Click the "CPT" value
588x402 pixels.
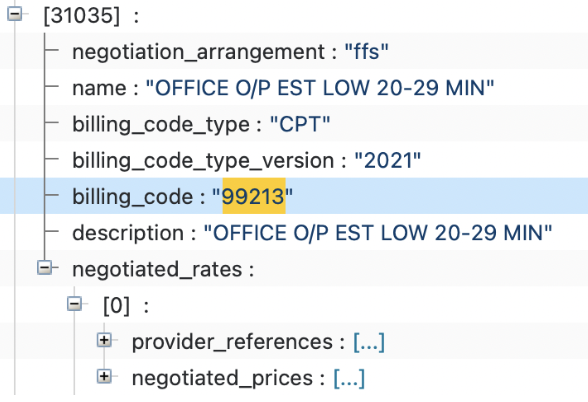[300, 124]
